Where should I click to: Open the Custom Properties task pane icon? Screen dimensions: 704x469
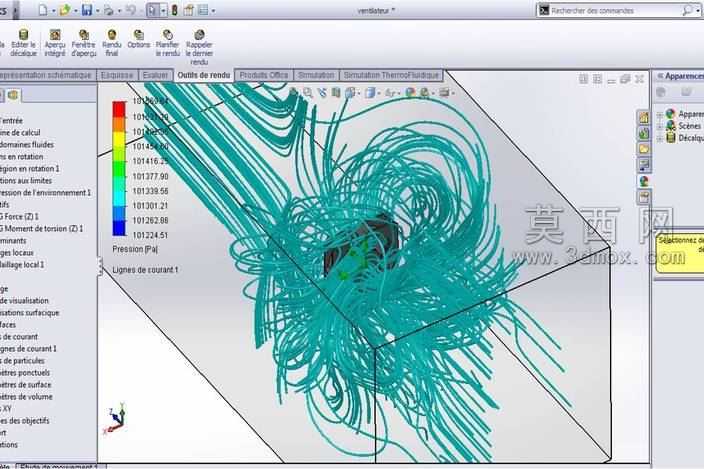point(644,197)
